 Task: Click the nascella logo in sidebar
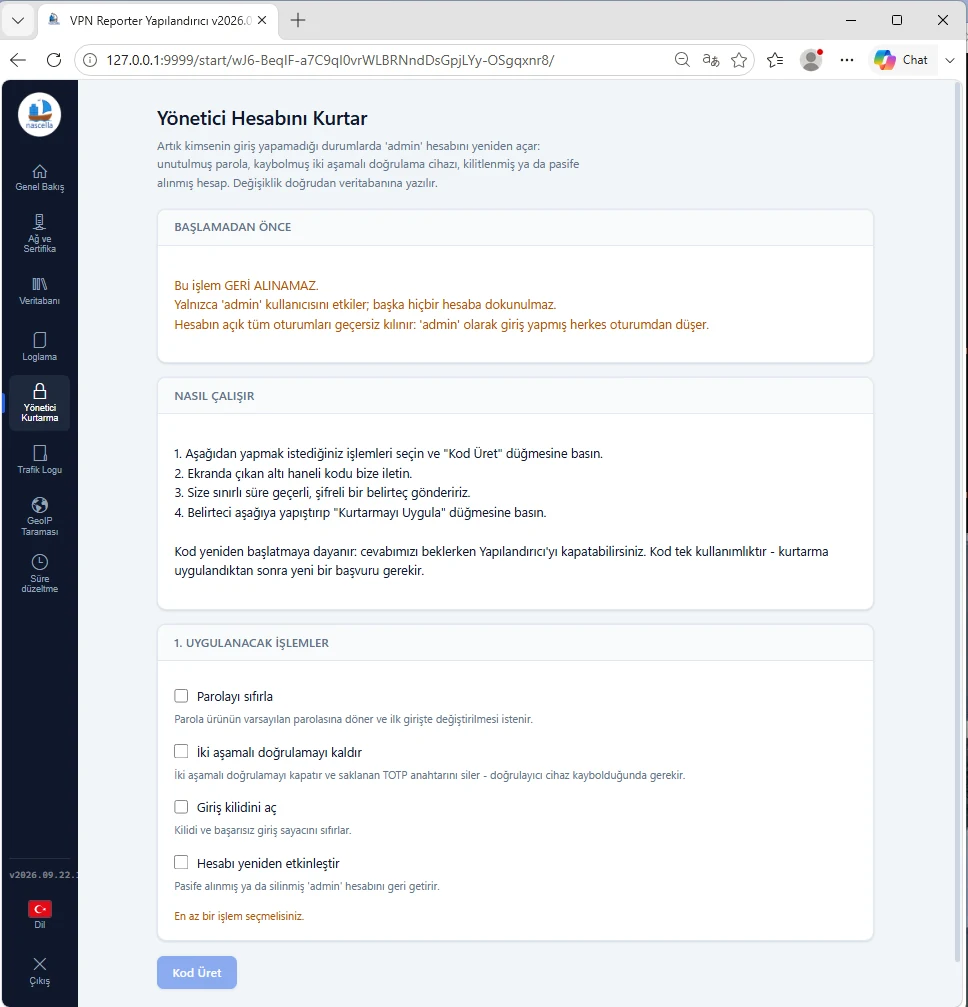(x=39, y=114)
